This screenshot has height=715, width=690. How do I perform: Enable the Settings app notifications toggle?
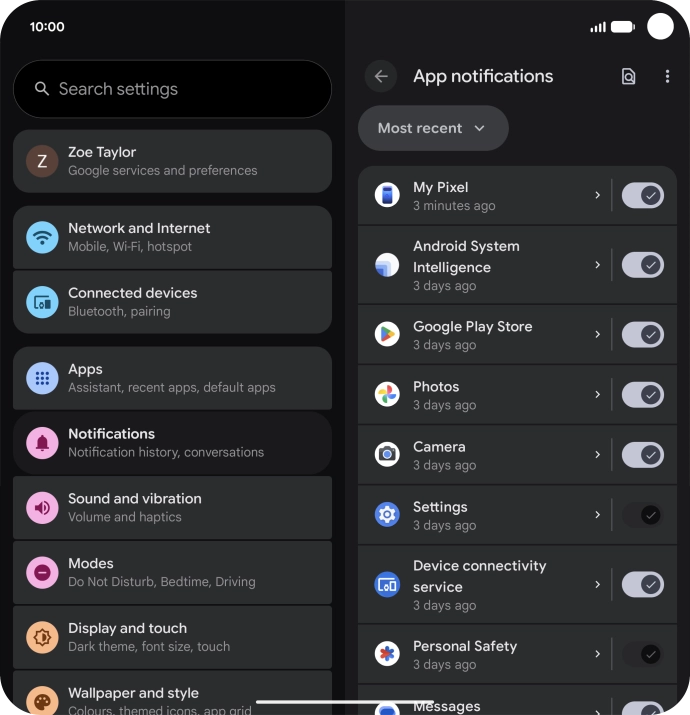coord(643,515)
